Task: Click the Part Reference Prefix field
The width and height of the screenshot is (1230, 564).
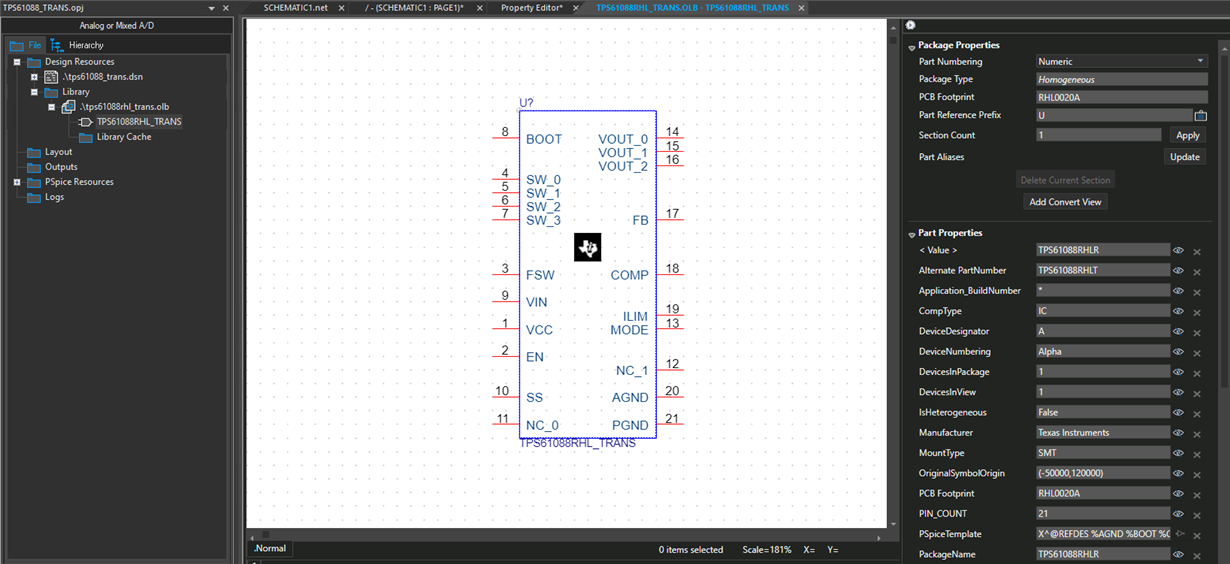Action: point(1112,115)
